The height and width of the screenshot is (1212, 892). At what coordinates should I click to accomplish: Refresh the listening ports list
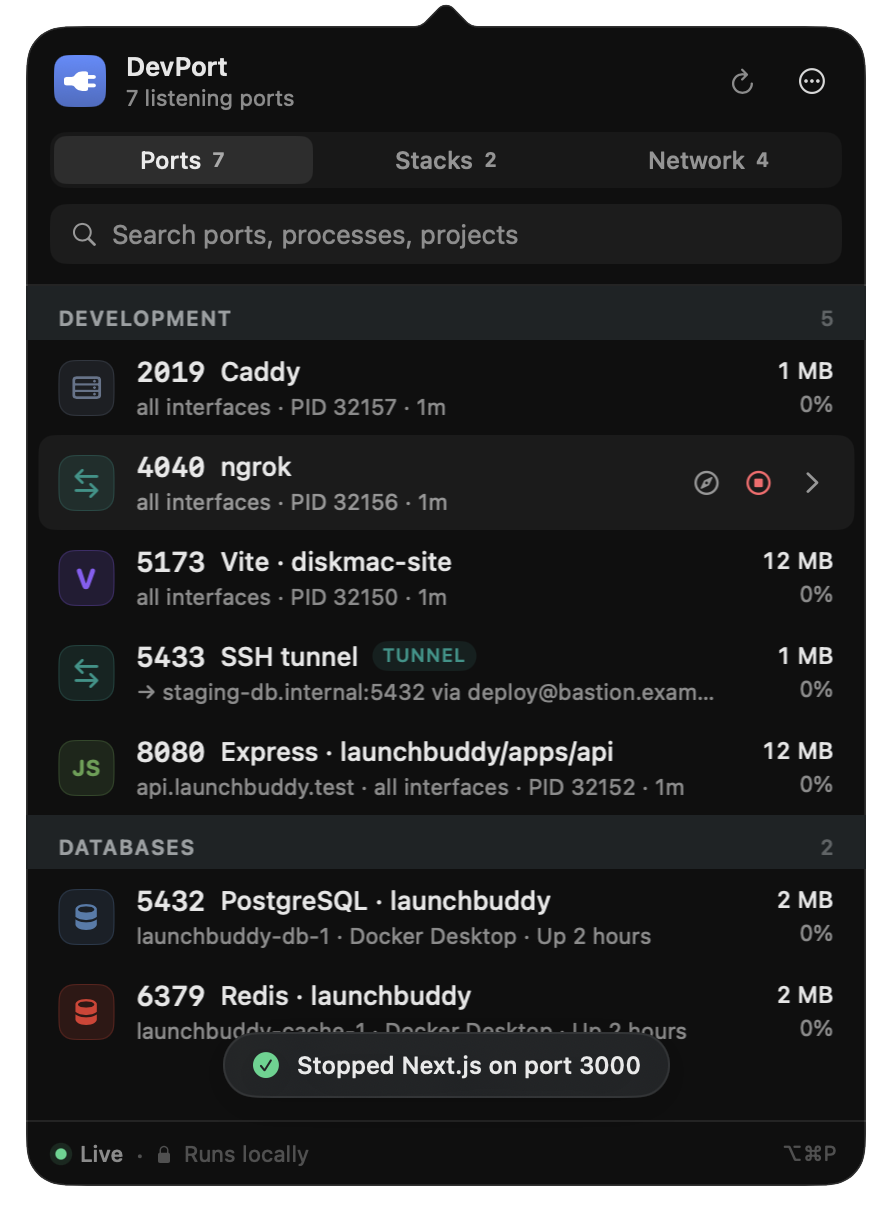point(742,82)
